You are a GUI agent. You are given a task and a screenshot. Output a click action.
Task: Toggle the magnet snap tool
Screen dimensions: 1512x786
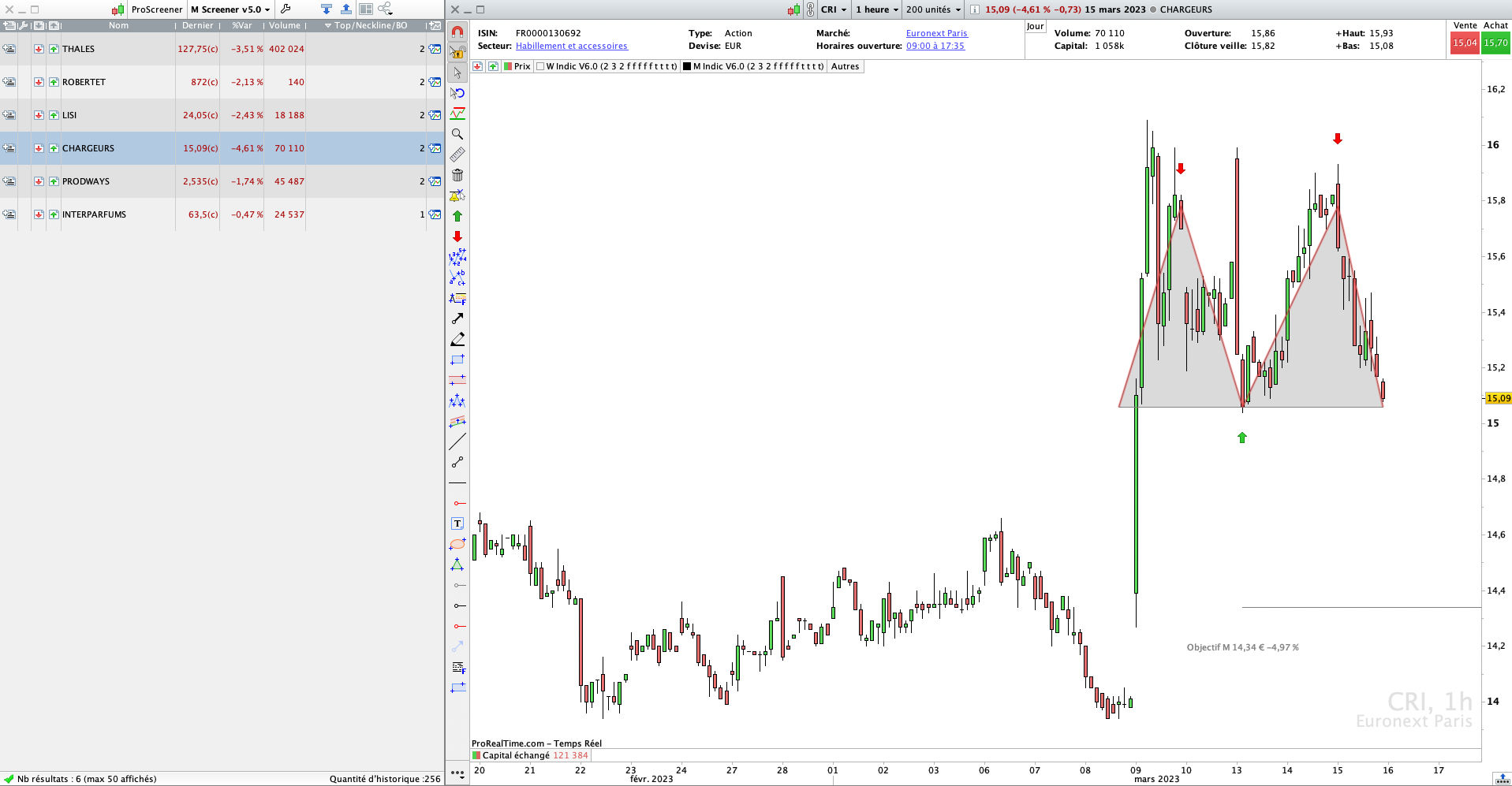pyautogui.click(x=457, y=32)
